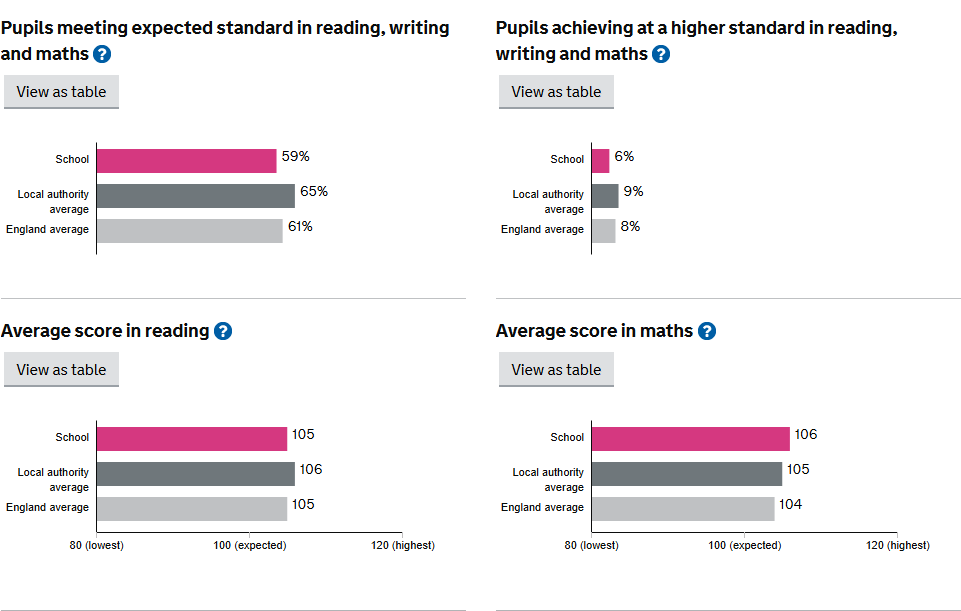Click England average bar showing 8%
The width and height of the screenshot is (961, 611).
tap(603, 231)
